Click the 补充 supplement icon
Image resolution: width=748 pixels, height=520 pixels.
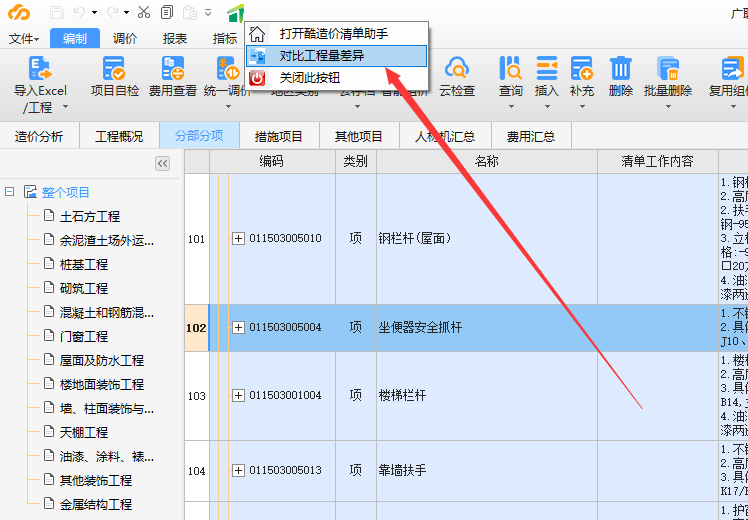(581, 69)
